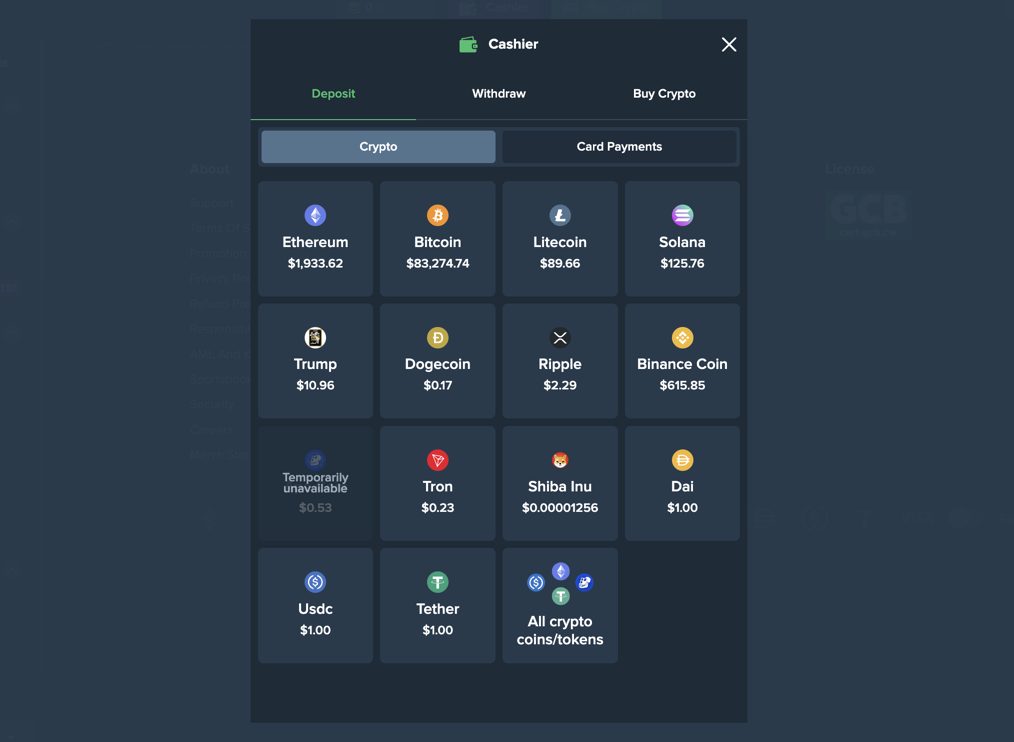The width and height of the screenshot is (1014, 742).
Task: Select the Tron label
Action: pyautogui.click(x=438, y=486)
